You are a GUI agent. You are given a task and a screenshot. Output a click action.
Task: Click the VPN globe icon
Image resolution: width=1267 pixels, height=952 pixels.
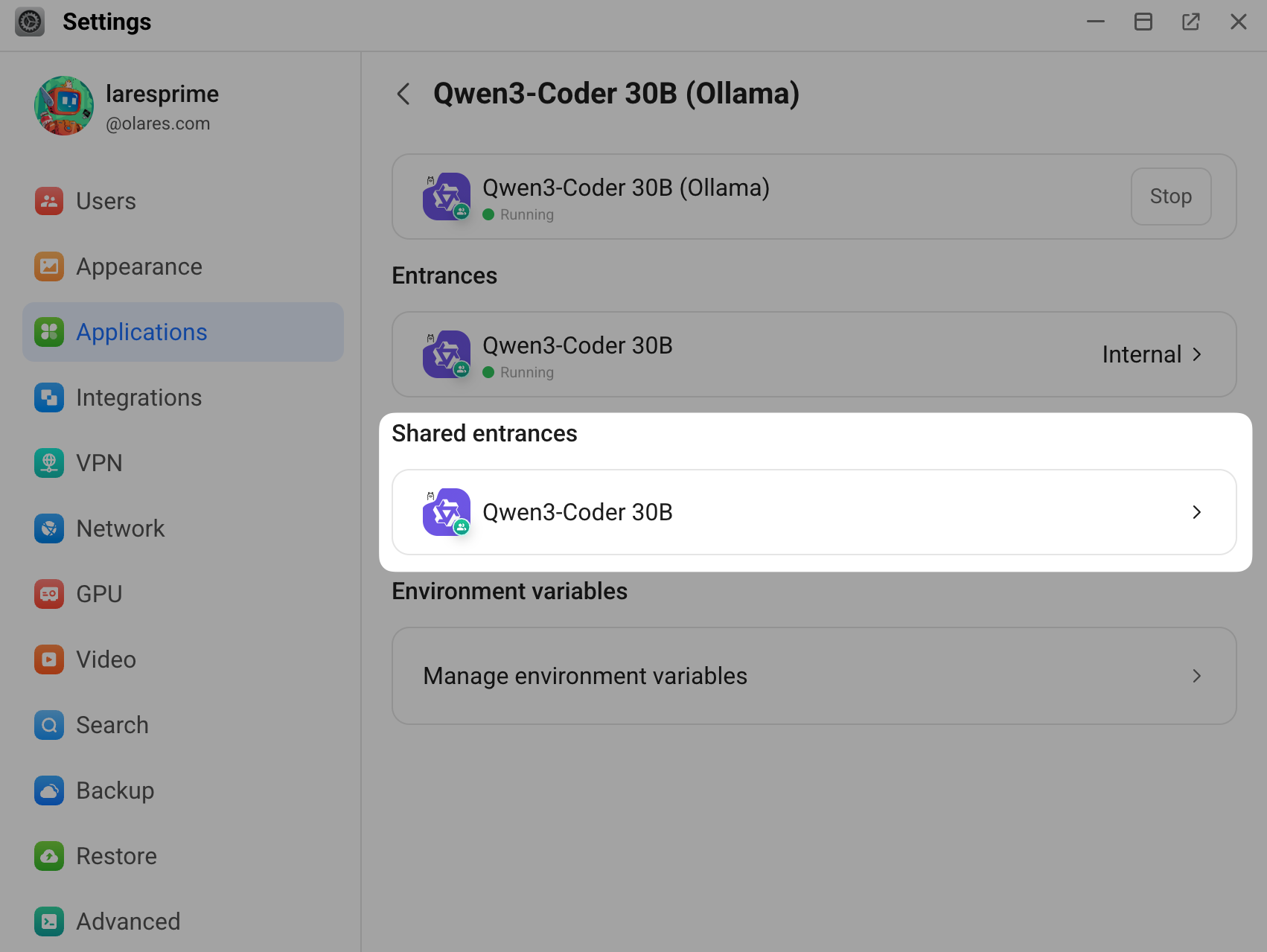49,463
